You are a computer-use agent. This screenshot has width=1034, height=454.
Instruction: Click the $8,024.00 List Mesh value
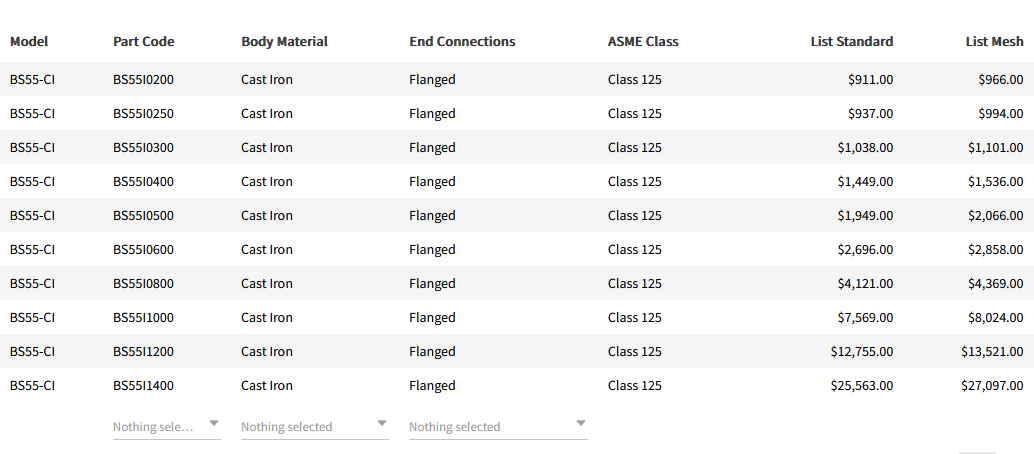pos(995,317)
